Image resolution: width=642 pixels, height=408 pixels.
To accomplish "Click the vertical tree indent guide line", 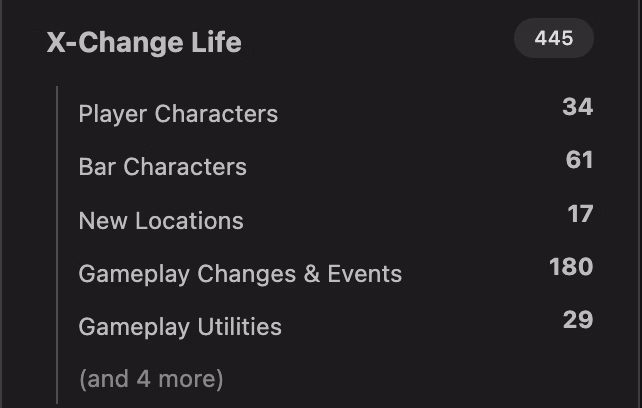I will tap(57, 245).
